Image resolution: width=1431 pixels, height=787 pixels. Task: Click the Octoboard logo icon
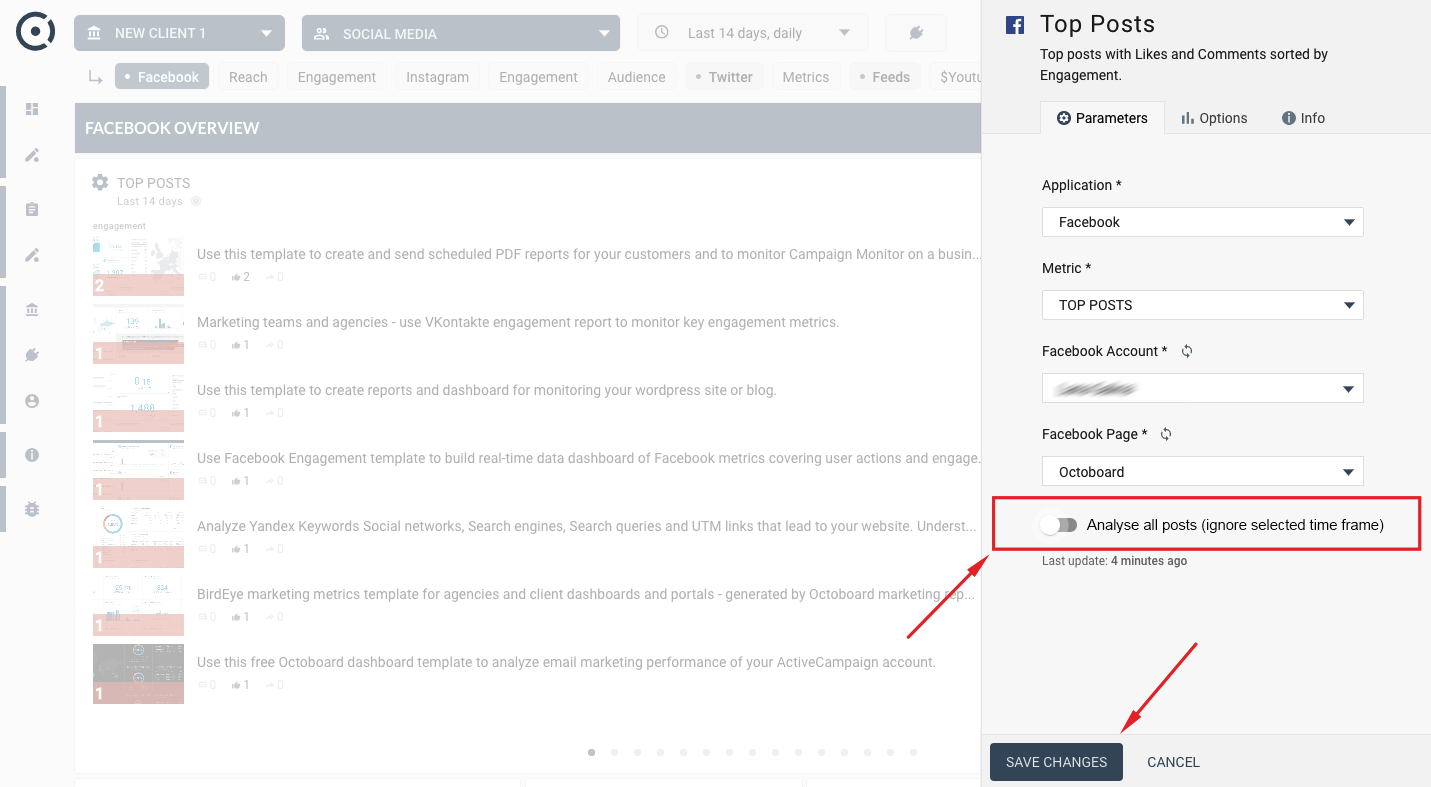coord(36,32)
